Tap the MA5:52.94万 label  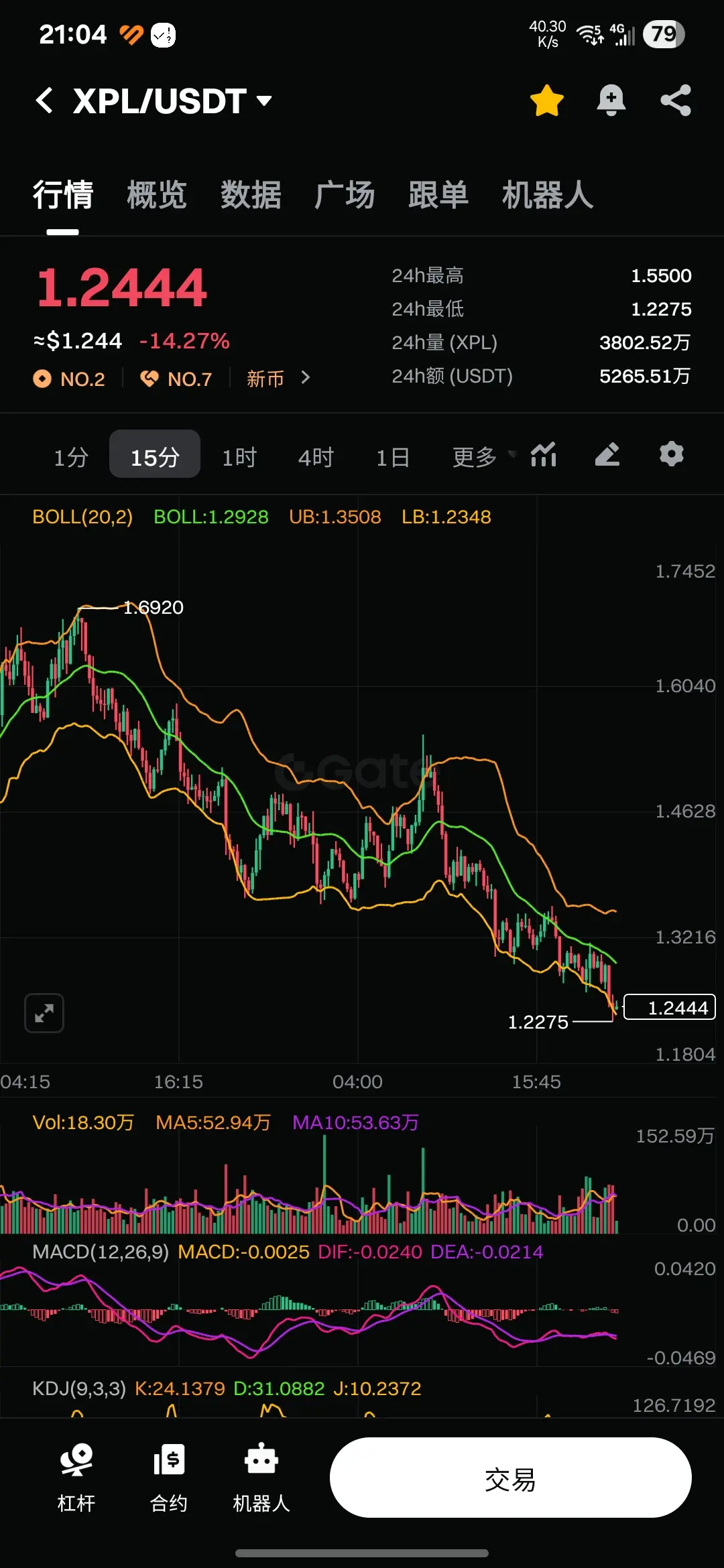pyautogui.click(x=213, y=1122)
